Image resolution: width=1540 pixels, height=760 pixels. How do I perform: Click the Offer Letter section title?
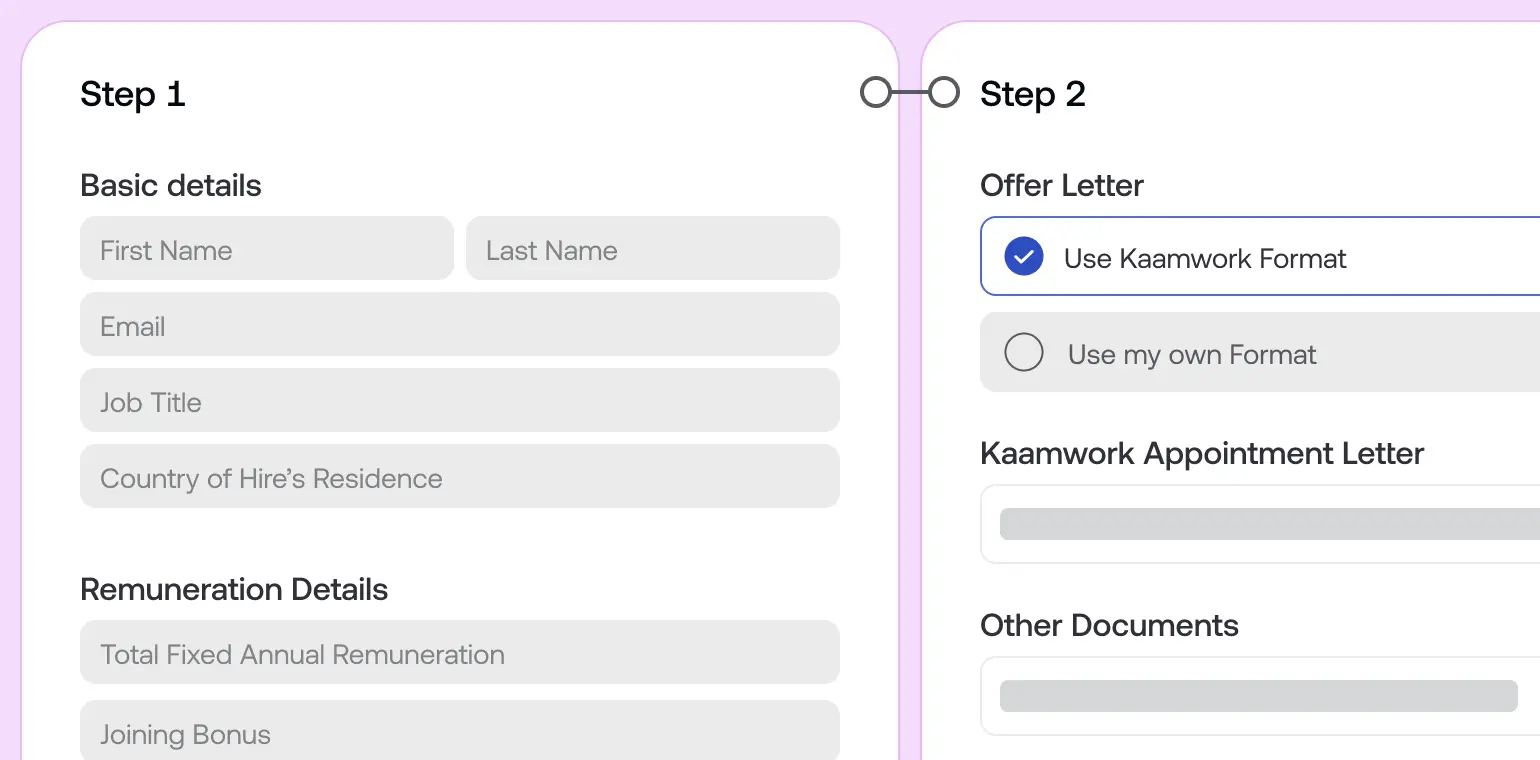coord(1061,185)
